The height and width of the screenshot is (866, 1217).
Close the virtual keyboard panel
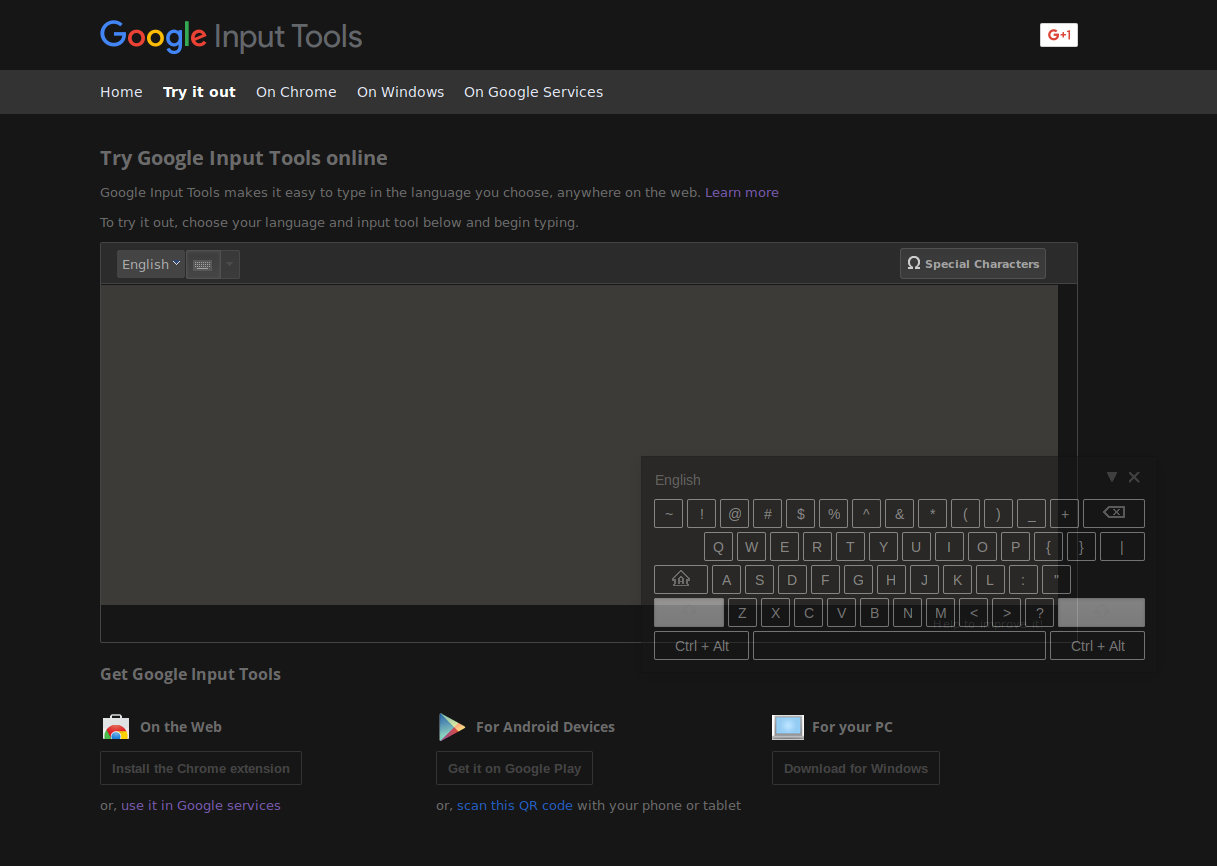[1134, 477]
